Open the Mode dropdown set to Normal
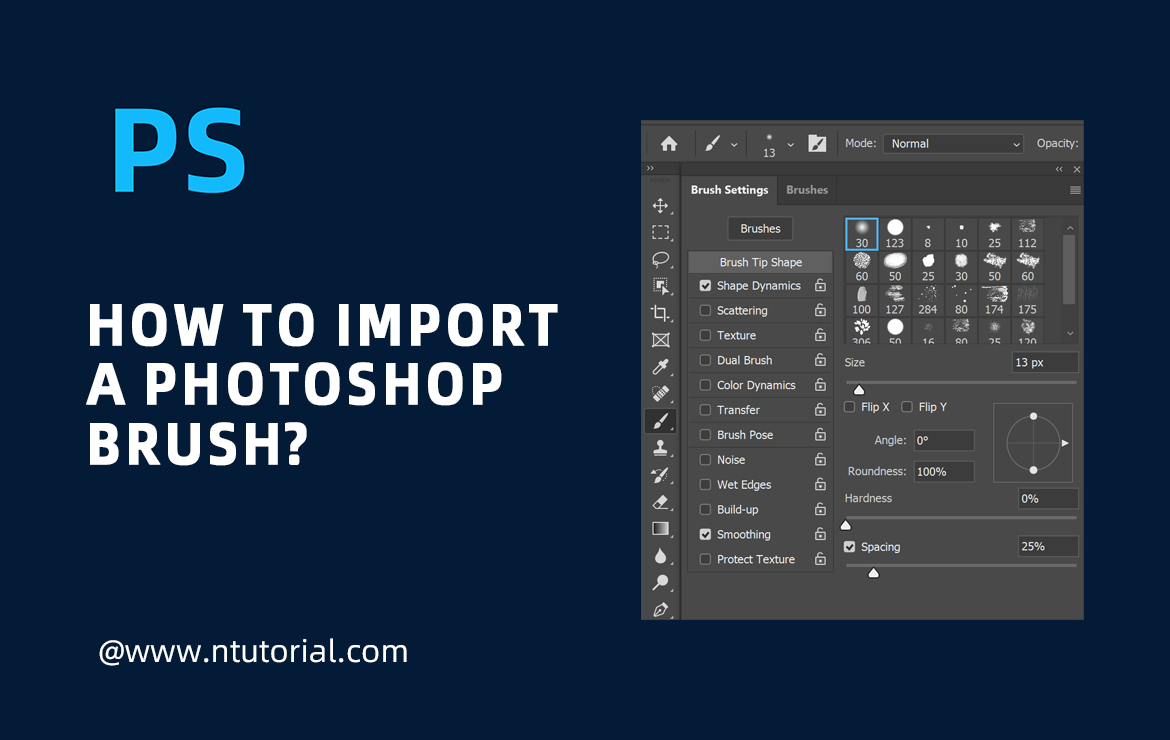Viewport: 1170px width, 740px height. tap(953, 143)
